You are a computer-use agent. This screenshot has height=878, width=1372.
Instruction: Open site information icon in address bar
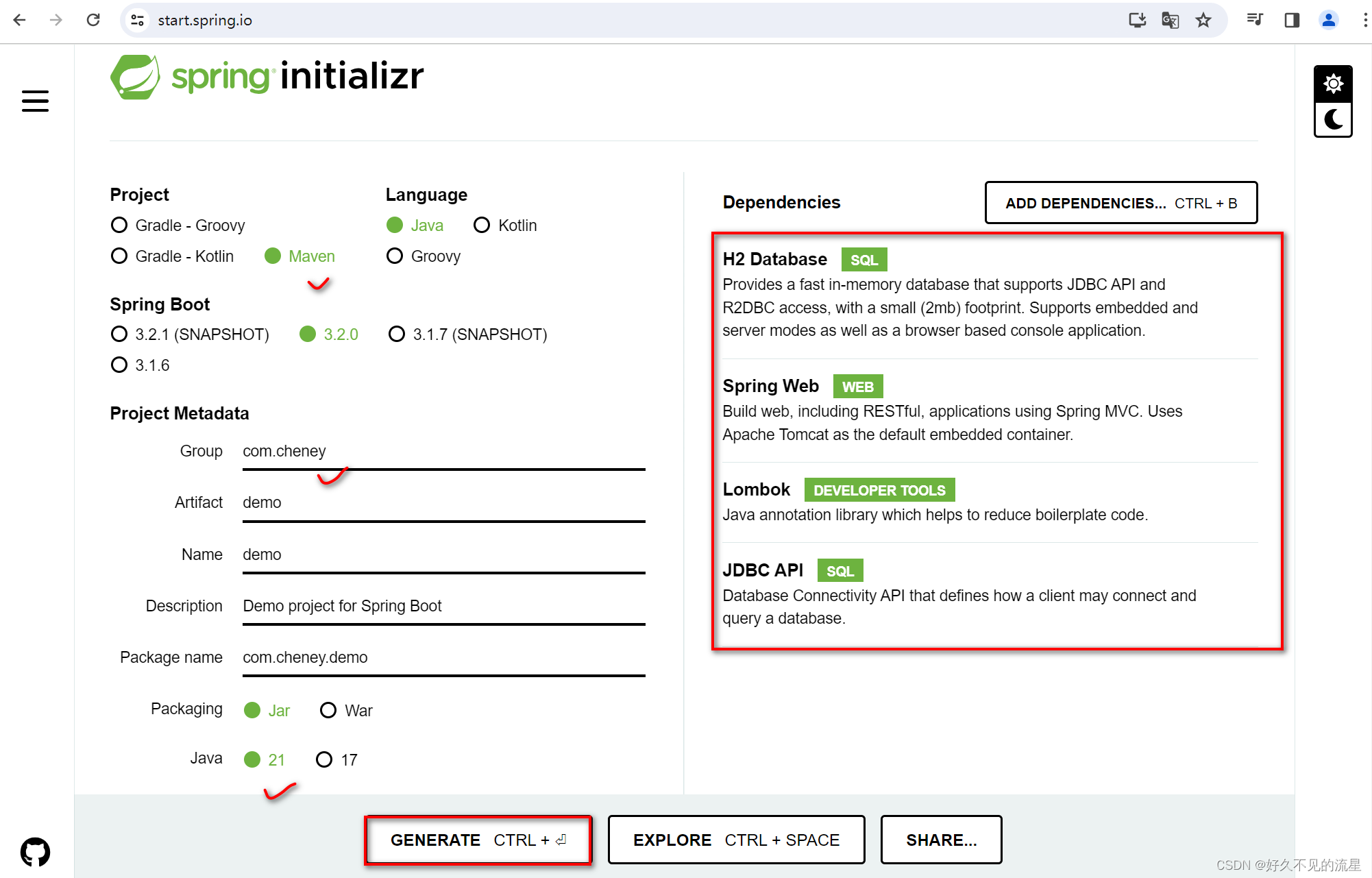138,21
